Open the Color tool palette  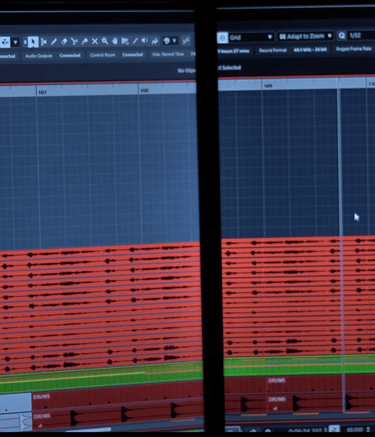[167, 41]
